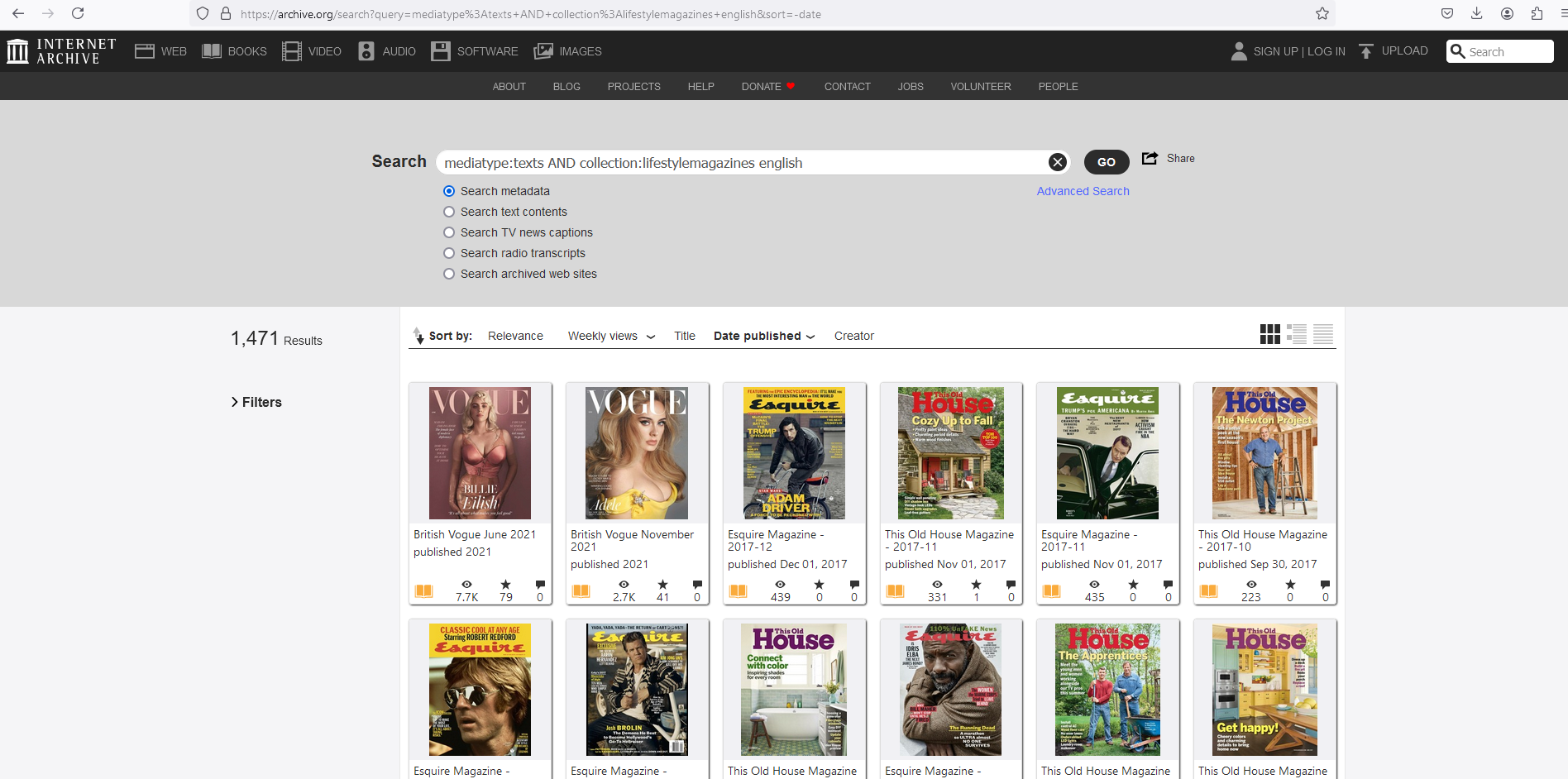Image resolution: width=1568 pixels, height=779 pixels.
Task: Click browser back arrow
Action: pos(18,13)
